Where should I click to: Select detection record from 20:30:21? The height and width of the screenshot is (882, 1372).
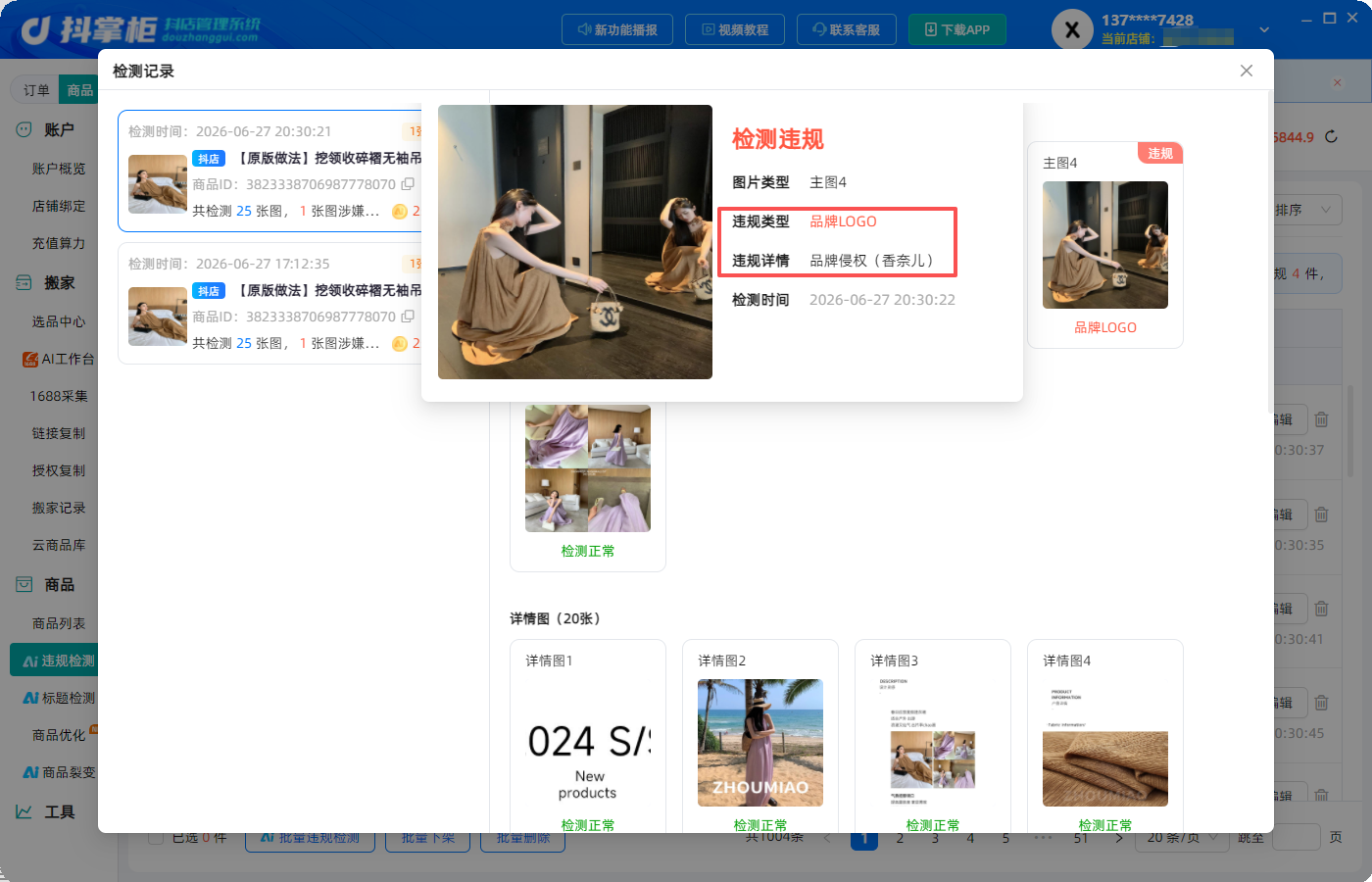pos(270,171)
